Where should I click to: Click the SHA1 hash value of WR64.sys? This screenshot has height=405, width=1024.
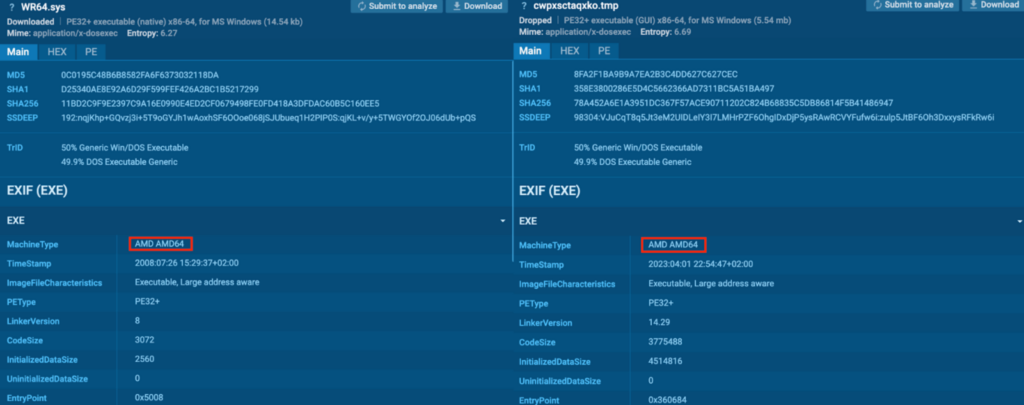[159, 89]
